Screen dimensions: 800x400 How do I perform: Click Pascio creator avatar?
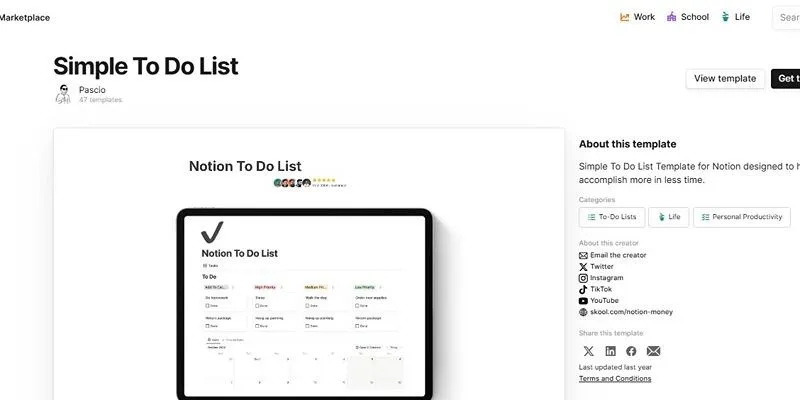(x=63, y=94)
